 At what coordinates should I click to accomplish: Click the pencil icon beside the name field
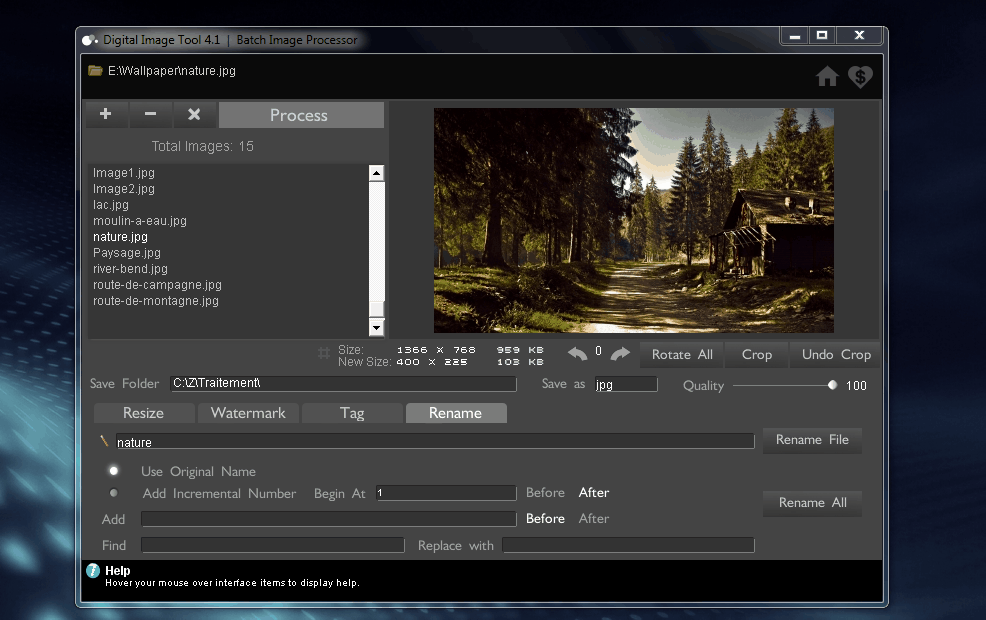click(104, 441)
